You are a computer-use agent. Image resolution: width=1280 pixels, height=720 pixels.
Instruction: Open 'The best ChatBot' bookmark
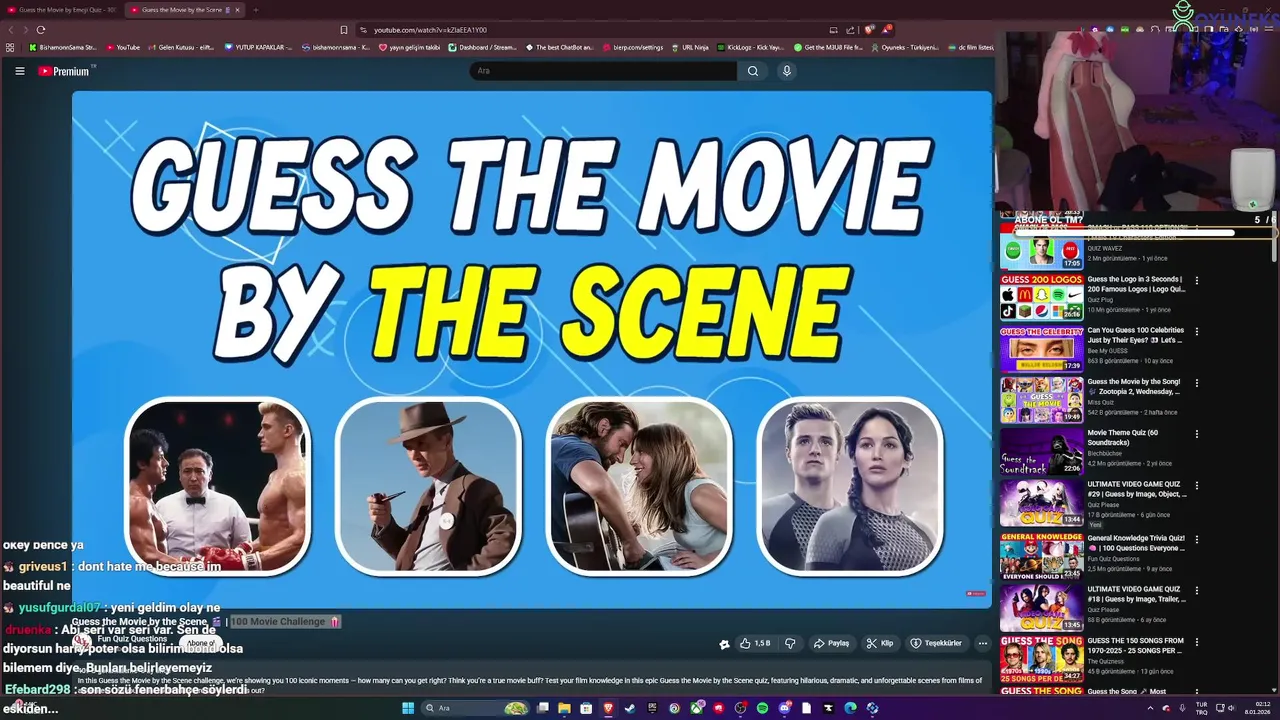[x=559, y=47]
